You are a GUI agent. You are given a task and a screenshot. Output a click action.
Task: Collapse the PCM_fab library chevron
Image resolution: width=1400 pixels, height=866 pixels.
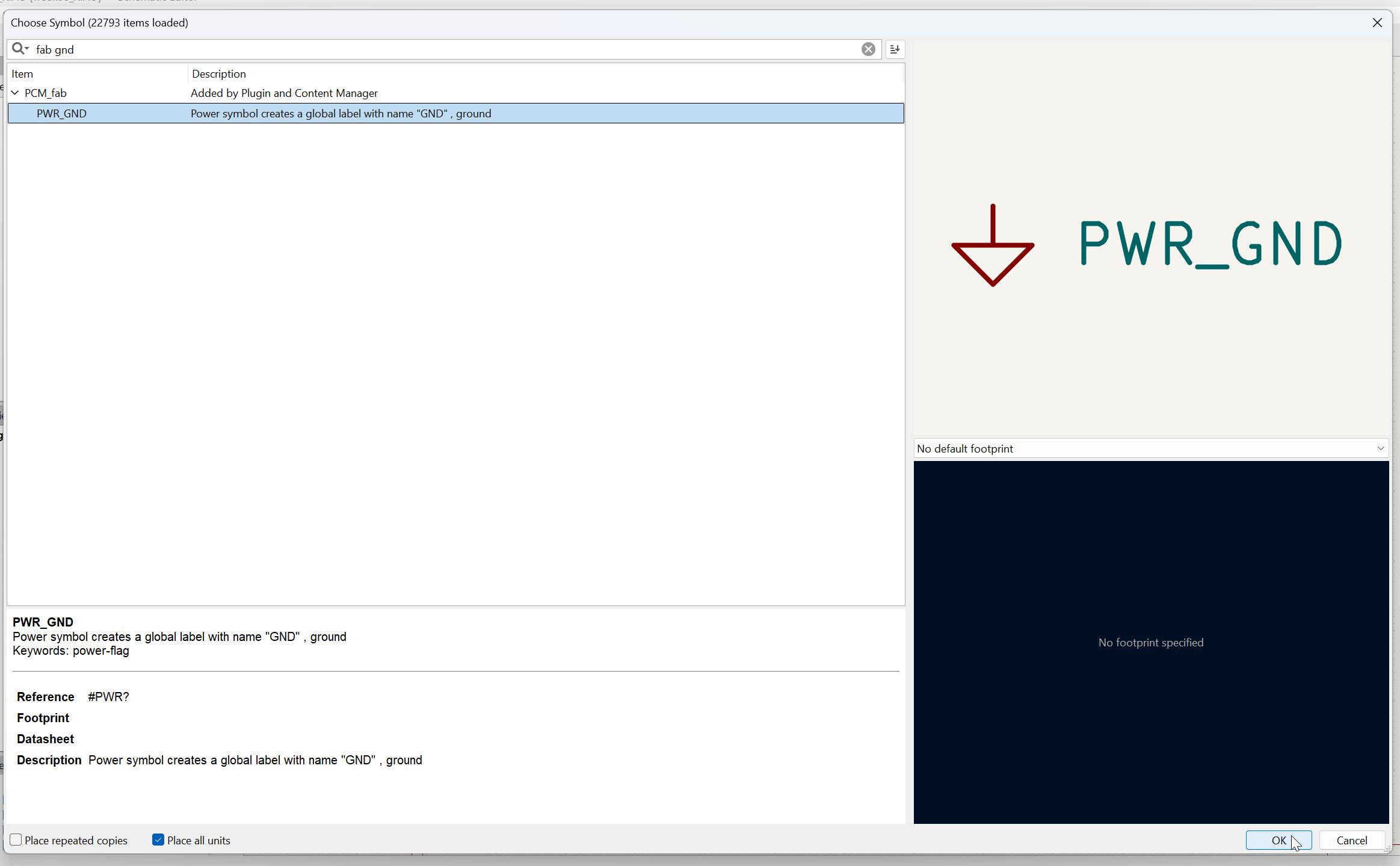click(15, 93)
